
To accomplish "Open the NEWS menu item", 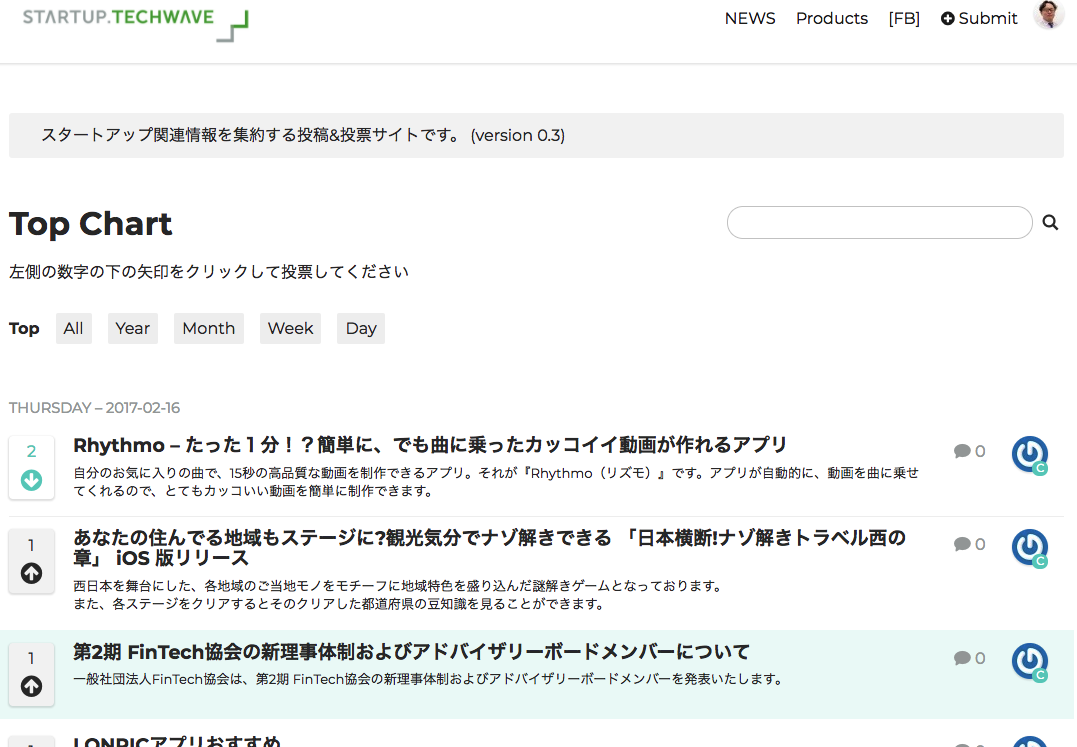I will (x=750, y=19).
